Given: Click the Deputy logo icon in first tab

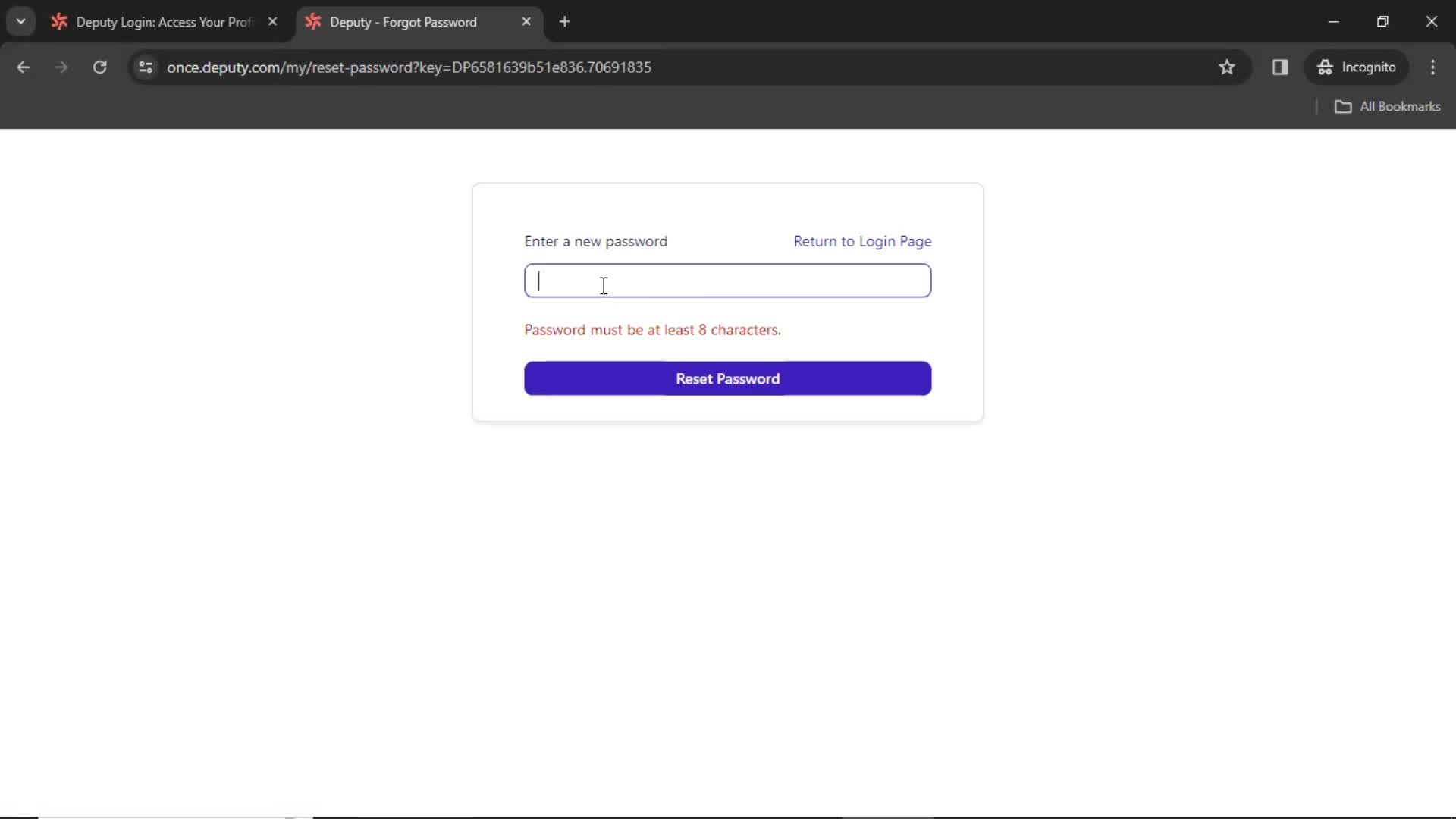Looking at the screenshot, I should [x=60, y=22].
